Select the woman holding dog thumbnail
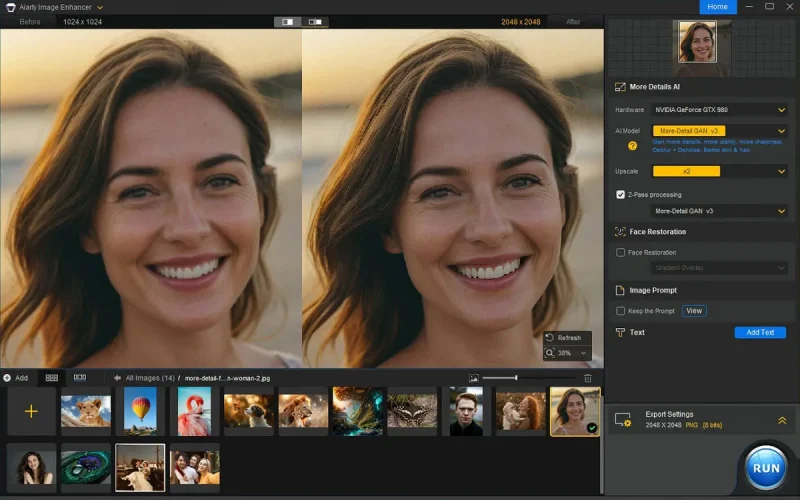The width and height of the screenshot is (800, 500). click(521, 411)
